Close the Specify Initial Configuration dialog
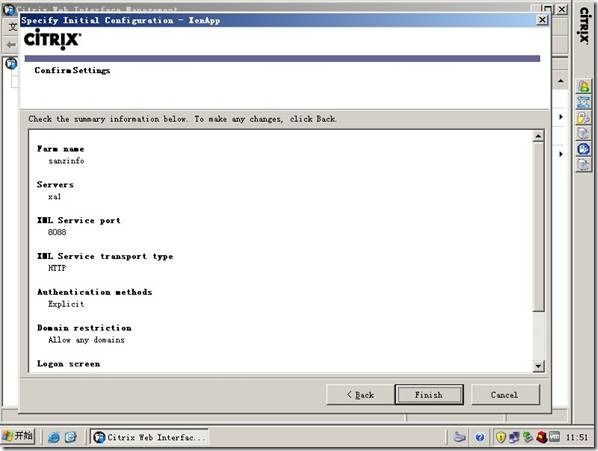The image size is (598, 451). (542, 20)
